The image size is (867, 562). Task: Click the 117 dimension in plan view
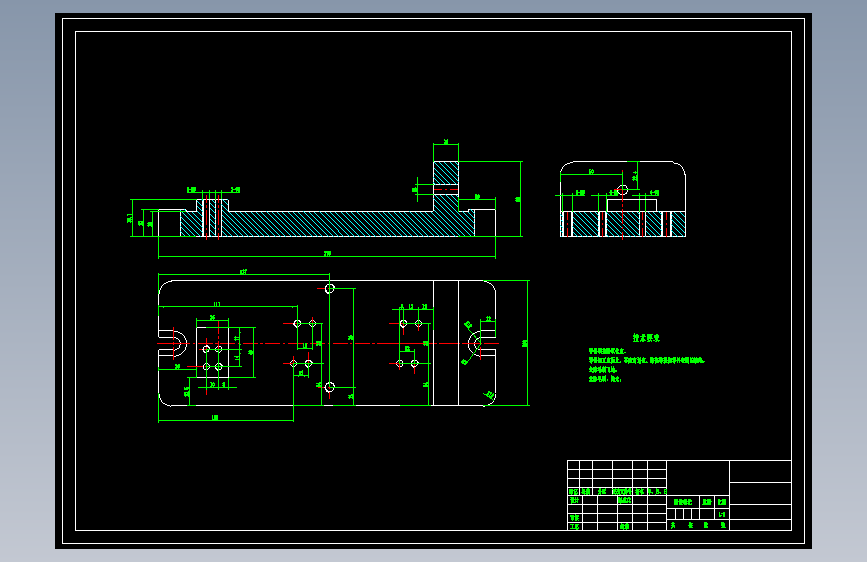[x=217, y=304]
